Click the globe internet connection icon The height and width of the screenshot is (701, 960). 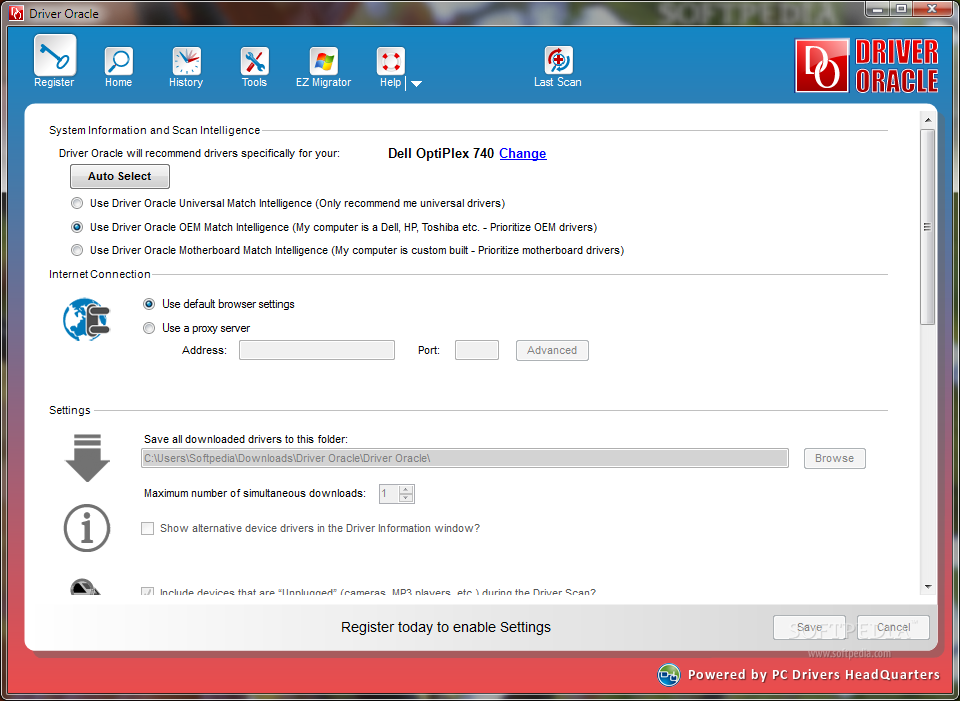click(86, 319)
